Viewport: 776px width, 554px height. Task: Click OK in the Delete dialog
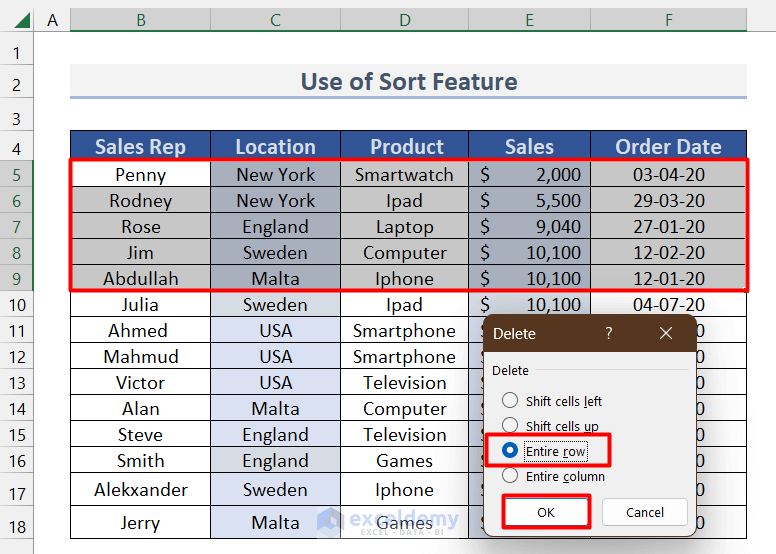click(546, 512)
